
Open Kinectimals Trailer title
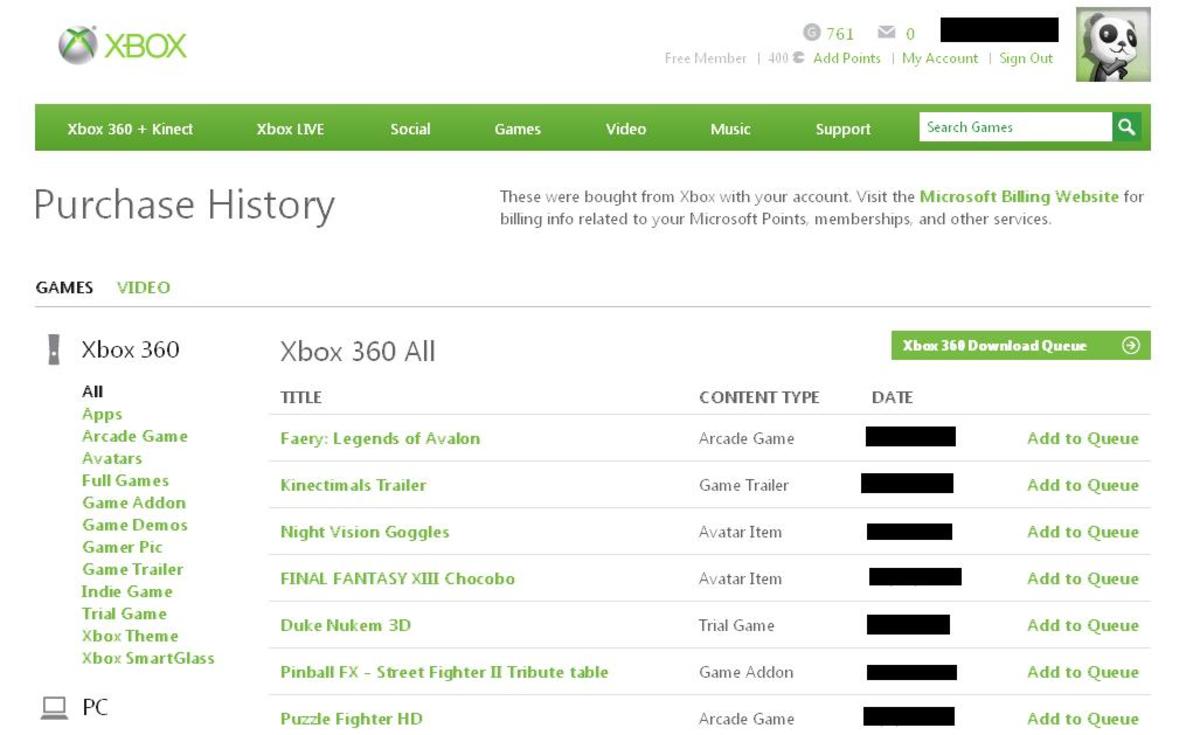pyautogui.click(x=353, y=485)
